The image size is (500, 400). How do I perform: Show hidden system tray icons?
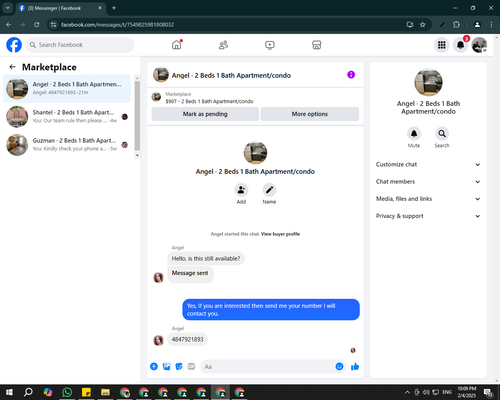[x=407, y=392]
